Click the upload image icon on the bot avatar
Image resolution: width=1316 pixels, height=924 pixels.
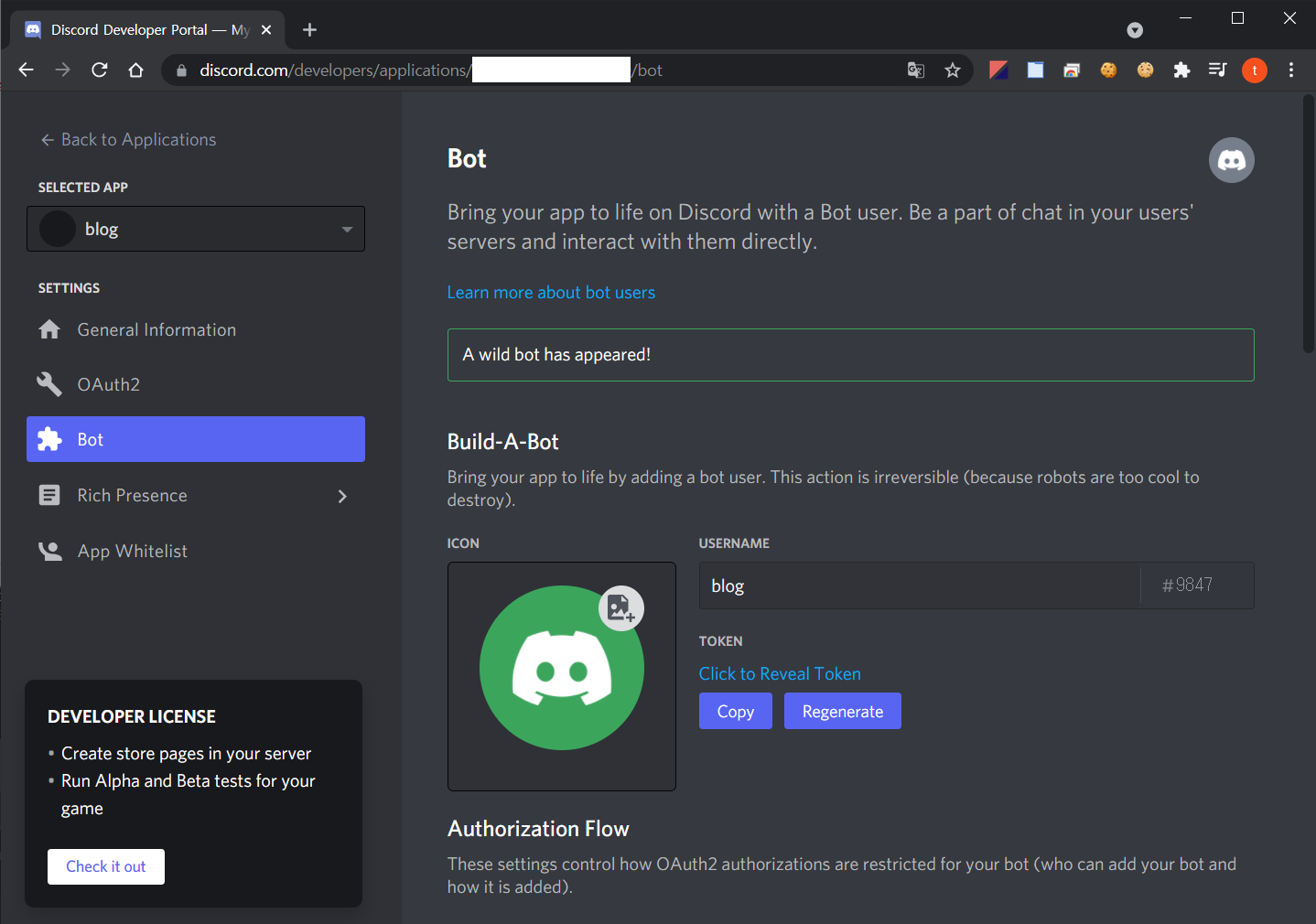pyautogui.click(x=621, y=608)
